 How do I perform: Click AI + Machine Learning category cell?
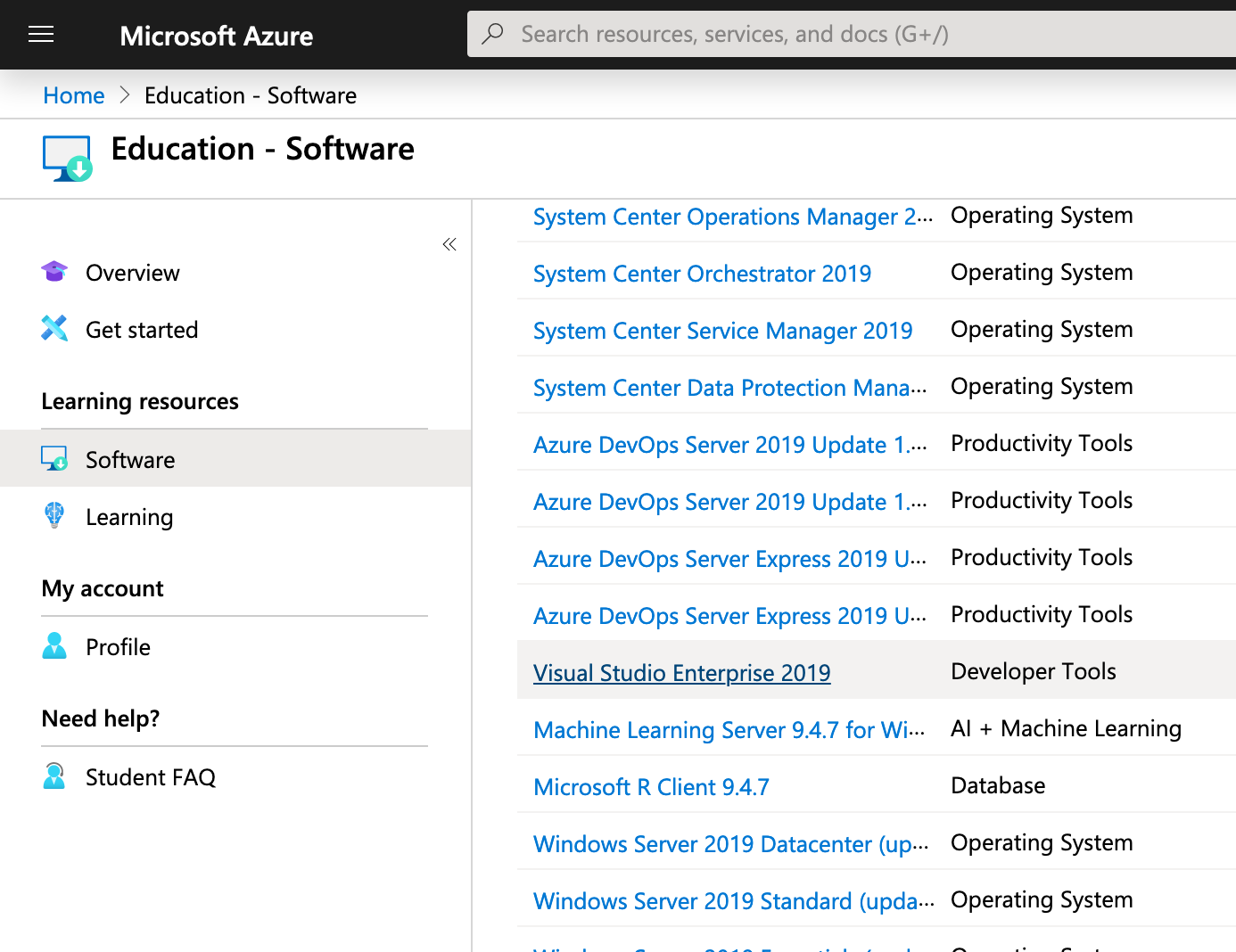[x=1066, y=728]
